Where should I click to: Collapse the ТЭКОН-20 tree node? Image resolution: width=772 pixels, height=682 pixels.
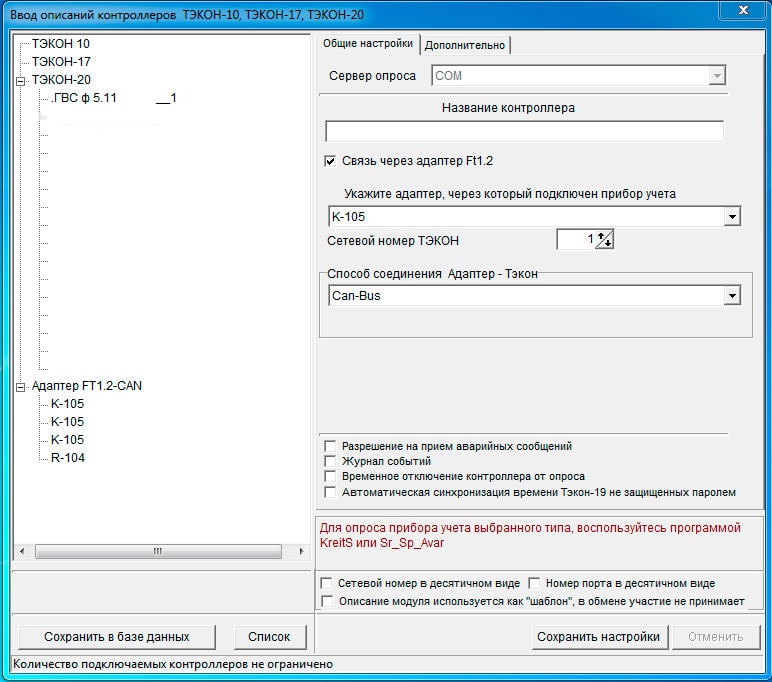click(19, 82)
